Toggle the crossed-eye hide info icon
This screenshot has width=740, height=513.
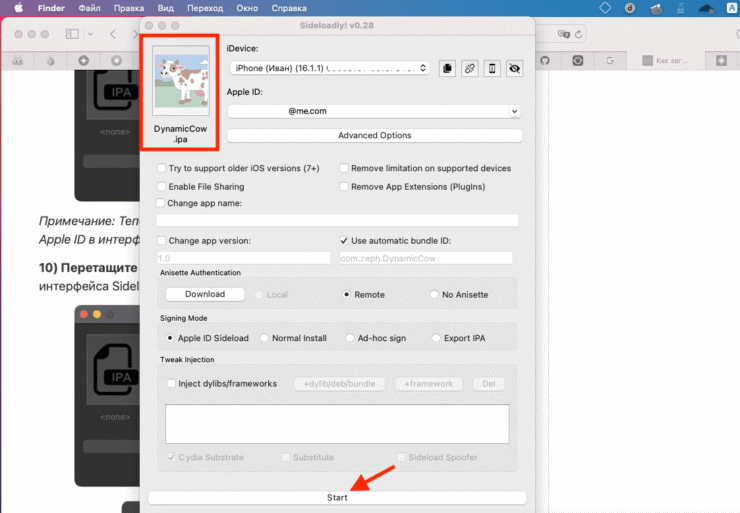pyautogui.click(x=514, y=68)
